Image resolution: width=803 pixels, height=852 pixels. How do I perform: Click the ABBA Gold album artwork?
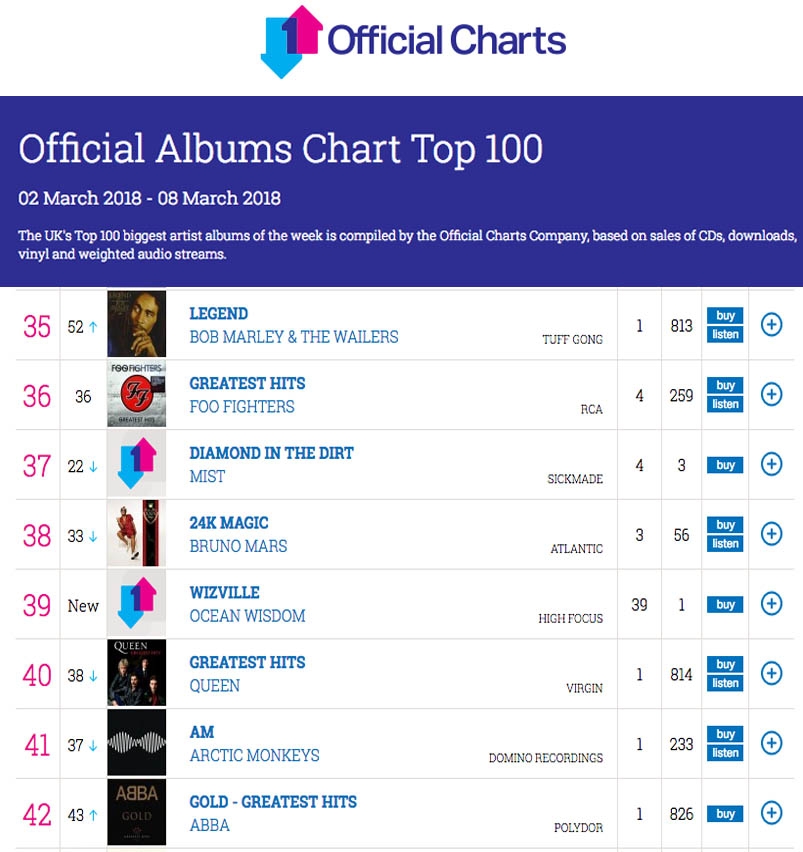point(136,813)
